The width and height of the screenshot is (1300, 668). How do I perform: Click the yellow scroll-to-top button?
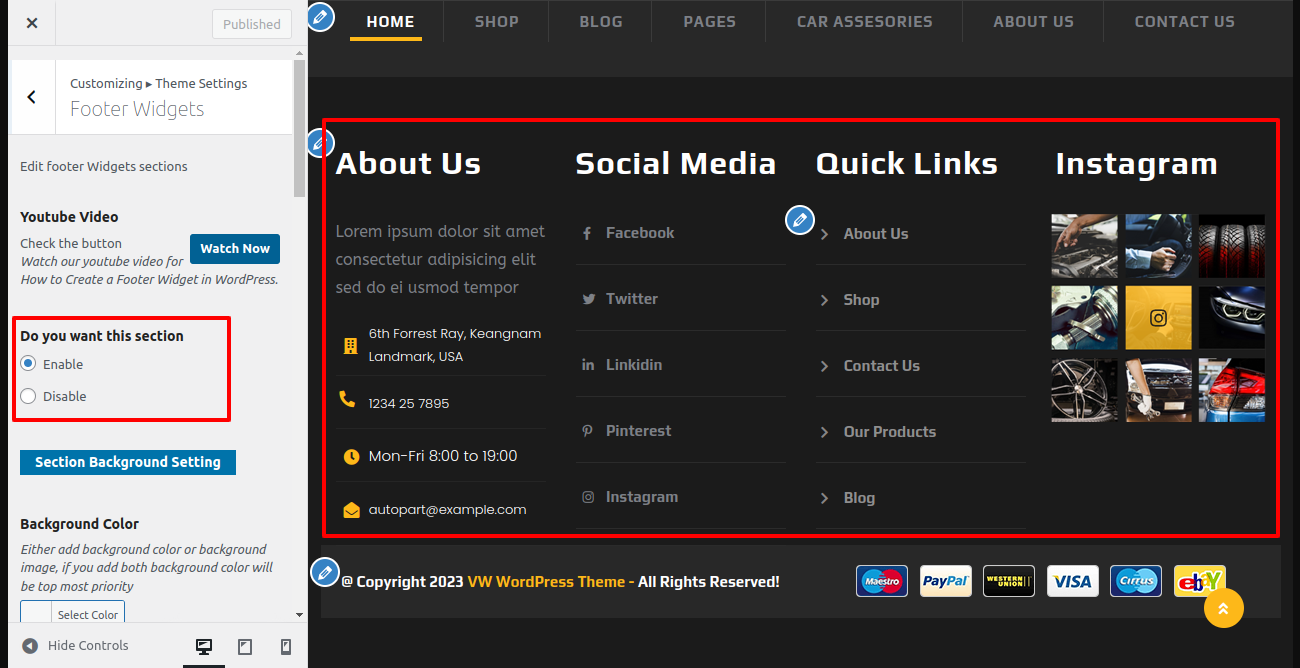(1223, 608)
